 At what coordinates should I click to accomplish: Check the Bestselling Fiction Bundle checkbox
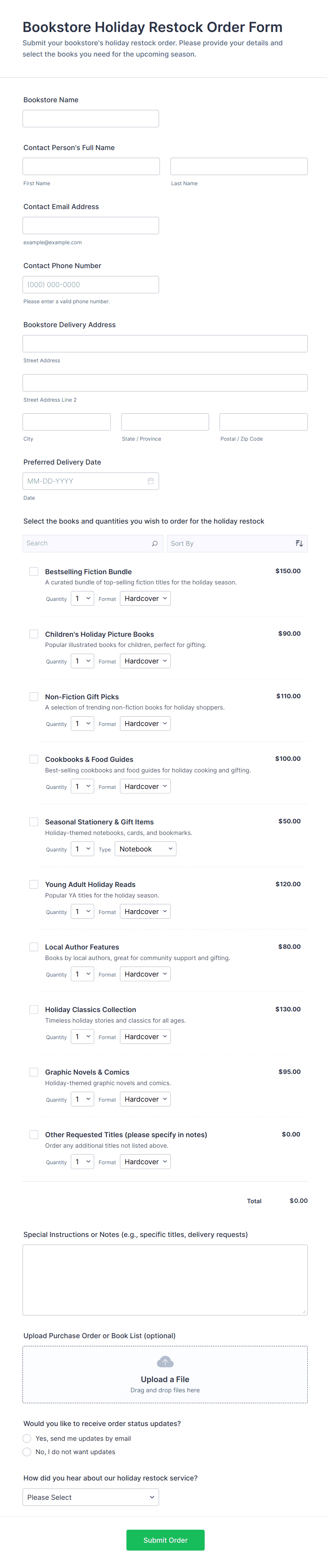point(34,571)
